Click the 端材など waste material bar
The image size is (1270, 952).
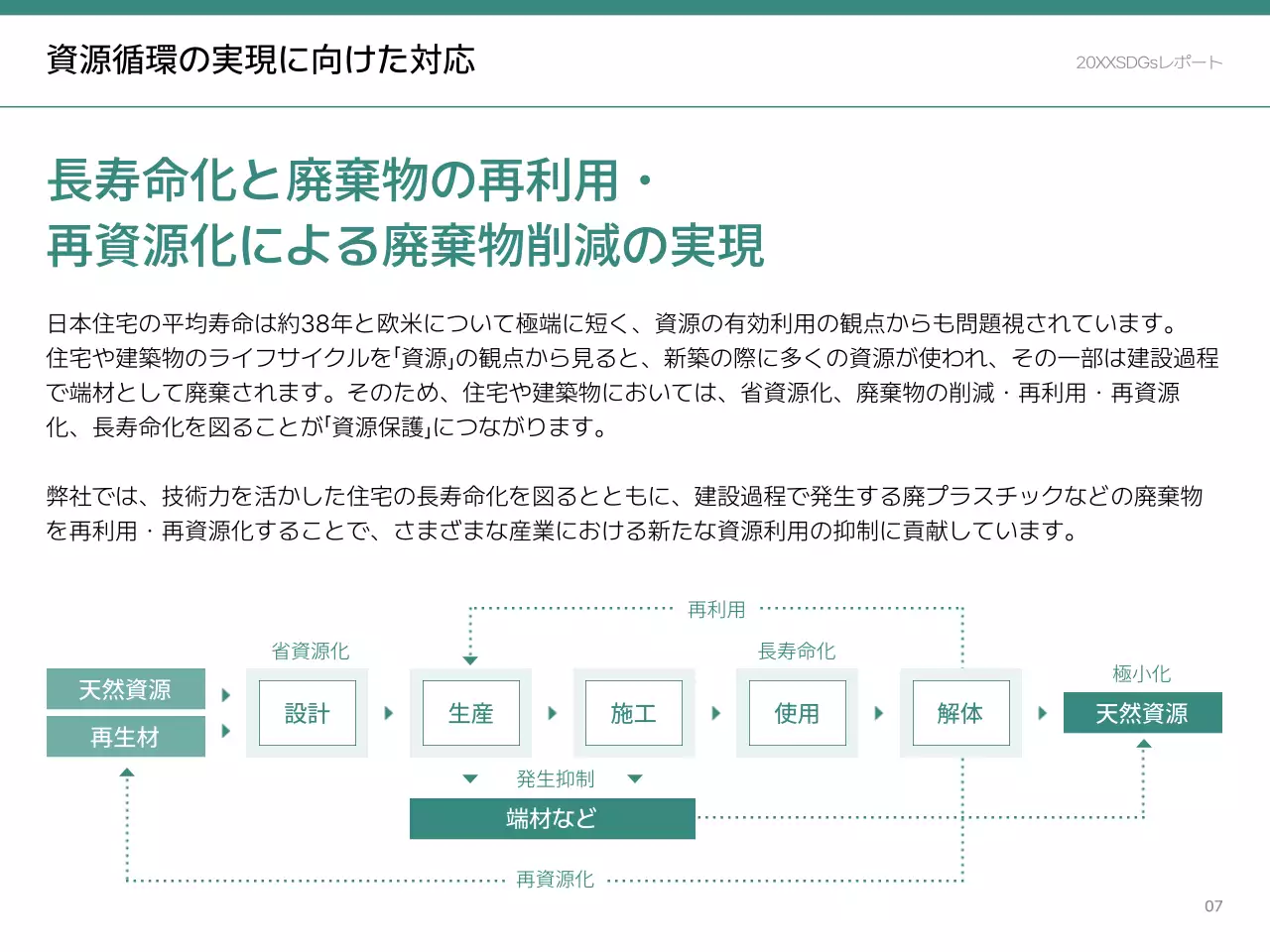click(x=551, y=818)
